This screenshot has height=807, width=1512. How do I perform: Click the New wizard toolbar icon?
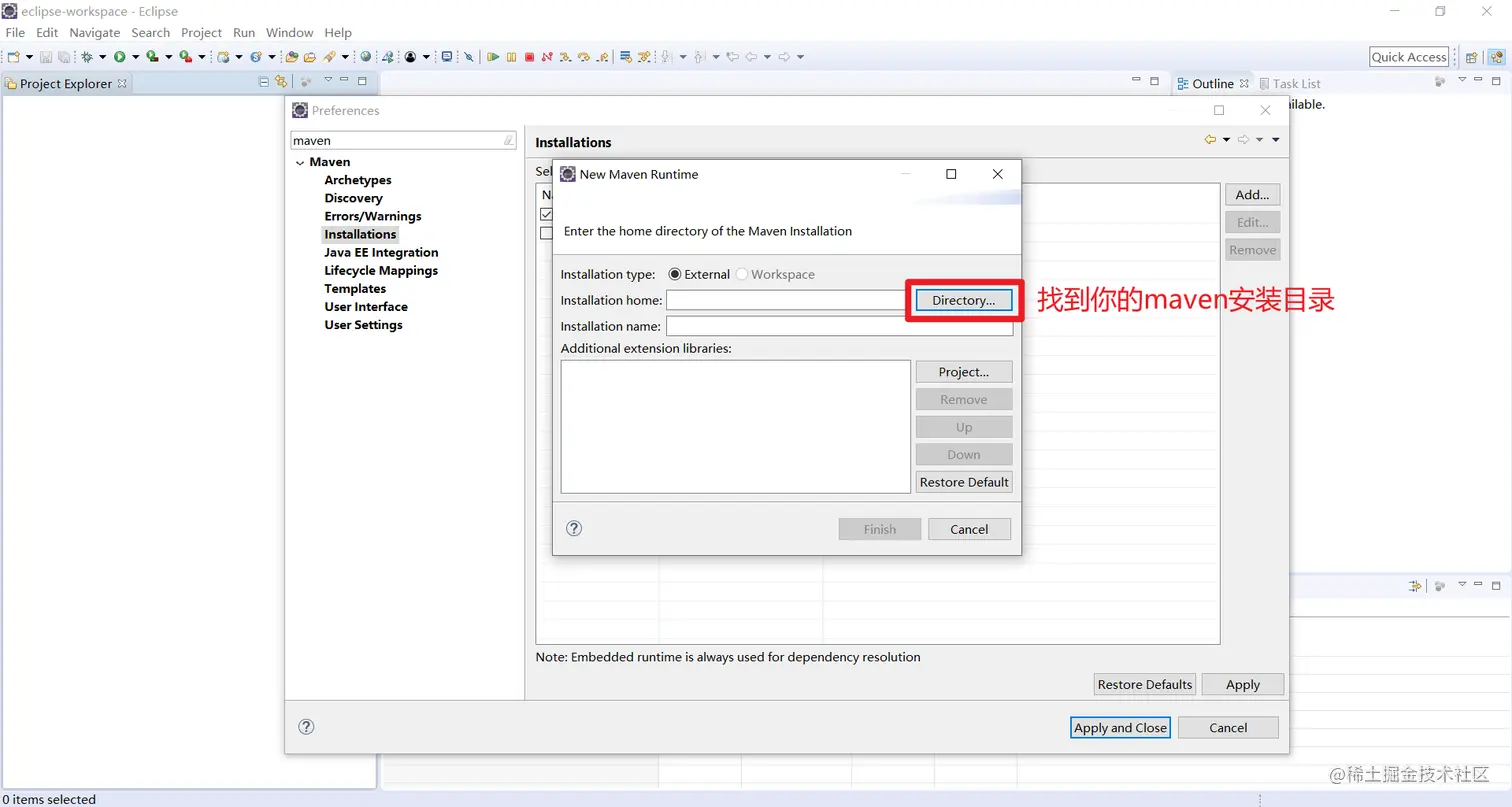pos(13,57)
